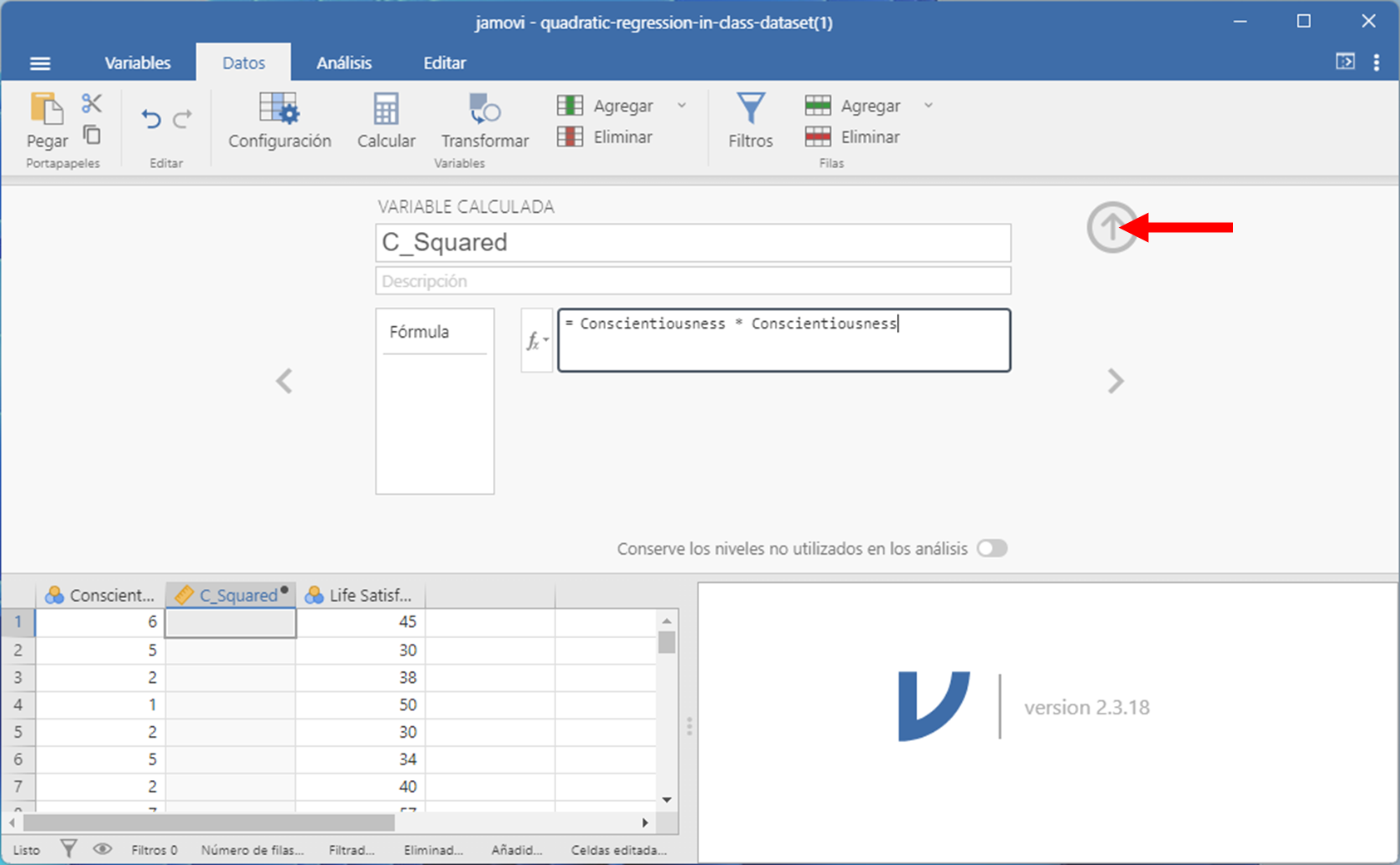Hide the variable editor with up arrow

[1111, 227]
